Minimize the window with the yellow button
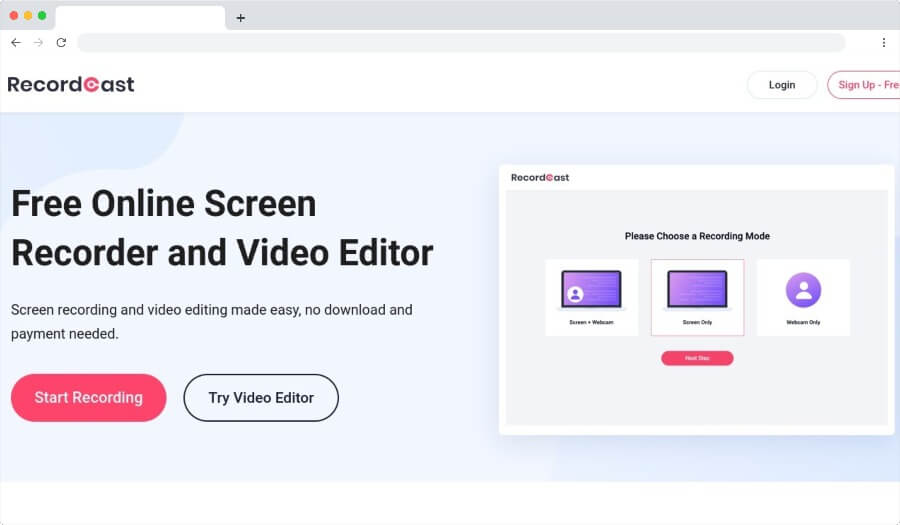The width and height of the screenshot is (900, 525). (x=28, y=15)
